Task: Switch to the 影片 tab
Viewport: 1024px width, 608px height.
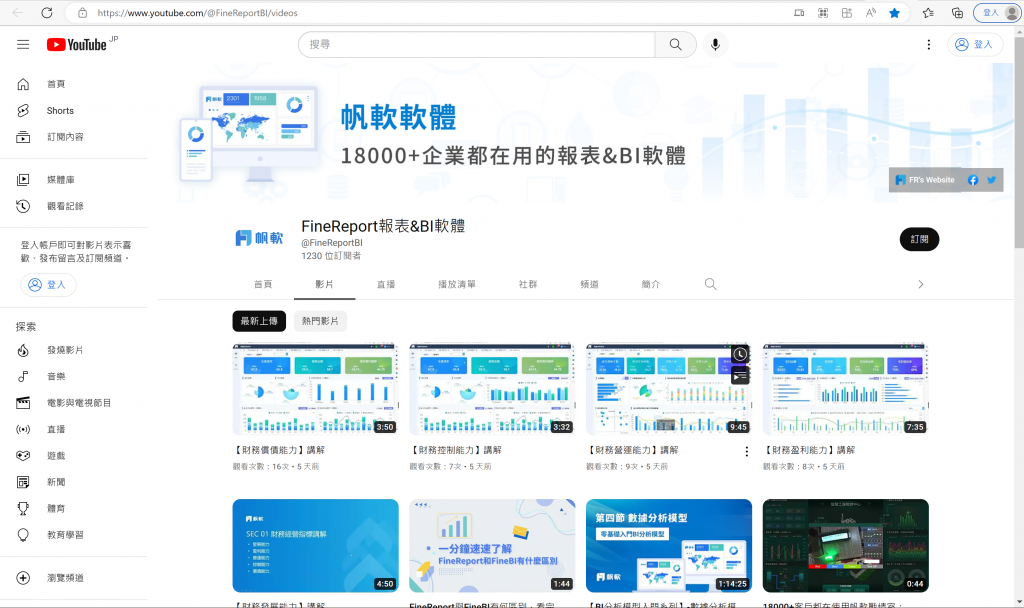Action: (x=325, y=284)
